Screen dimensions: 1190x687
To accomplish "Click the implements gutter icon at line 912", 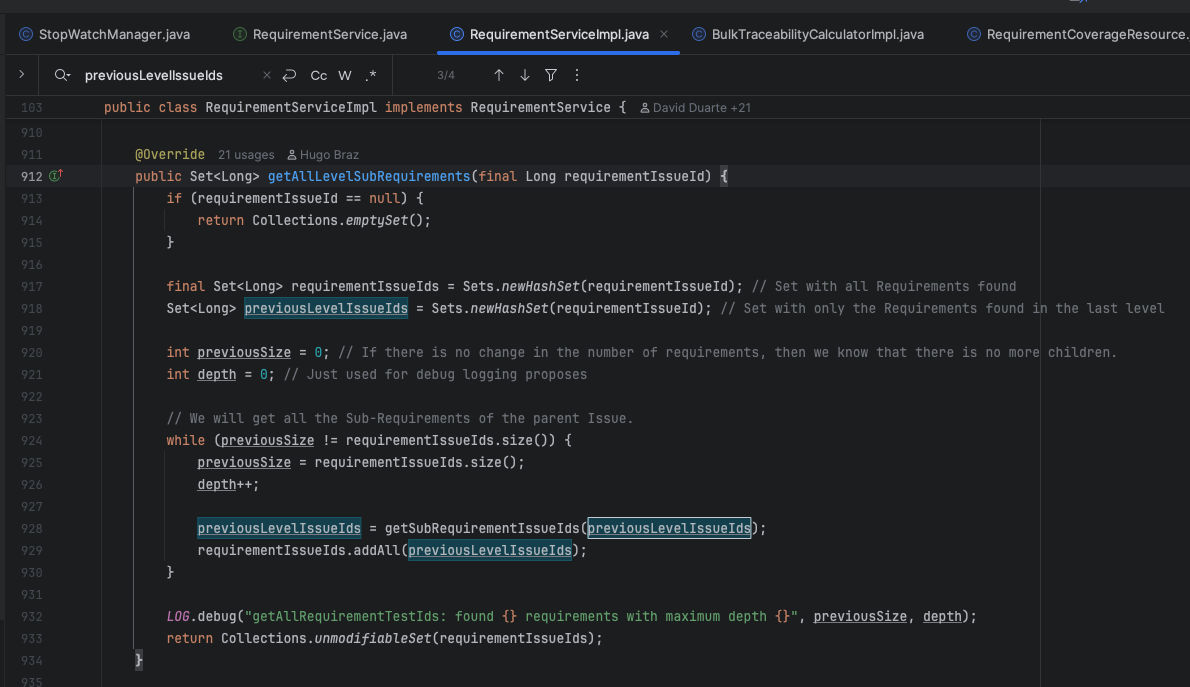I will (x=56, y=176).
